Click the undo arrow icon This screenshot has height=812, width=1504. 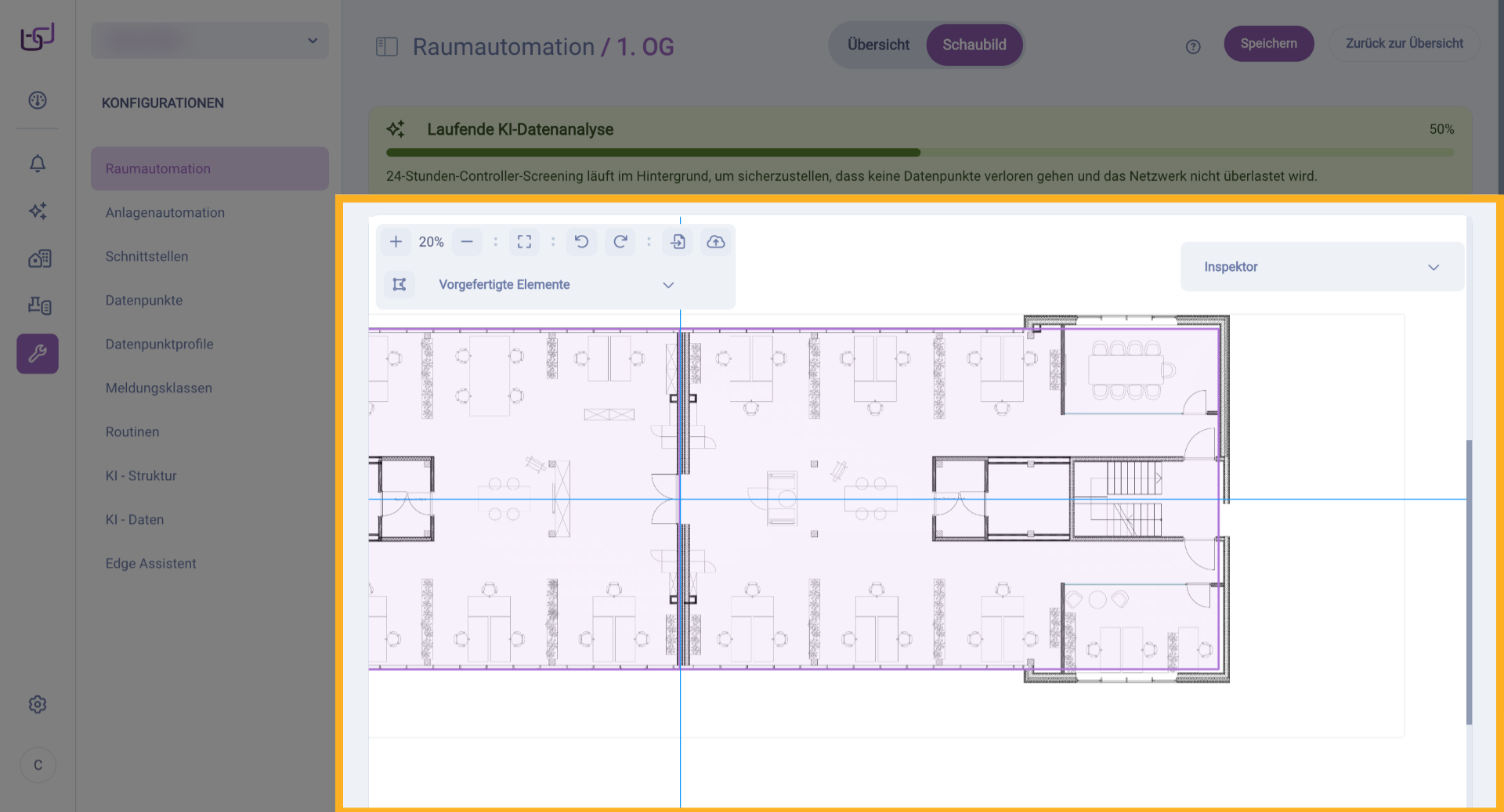click(581, 242)
